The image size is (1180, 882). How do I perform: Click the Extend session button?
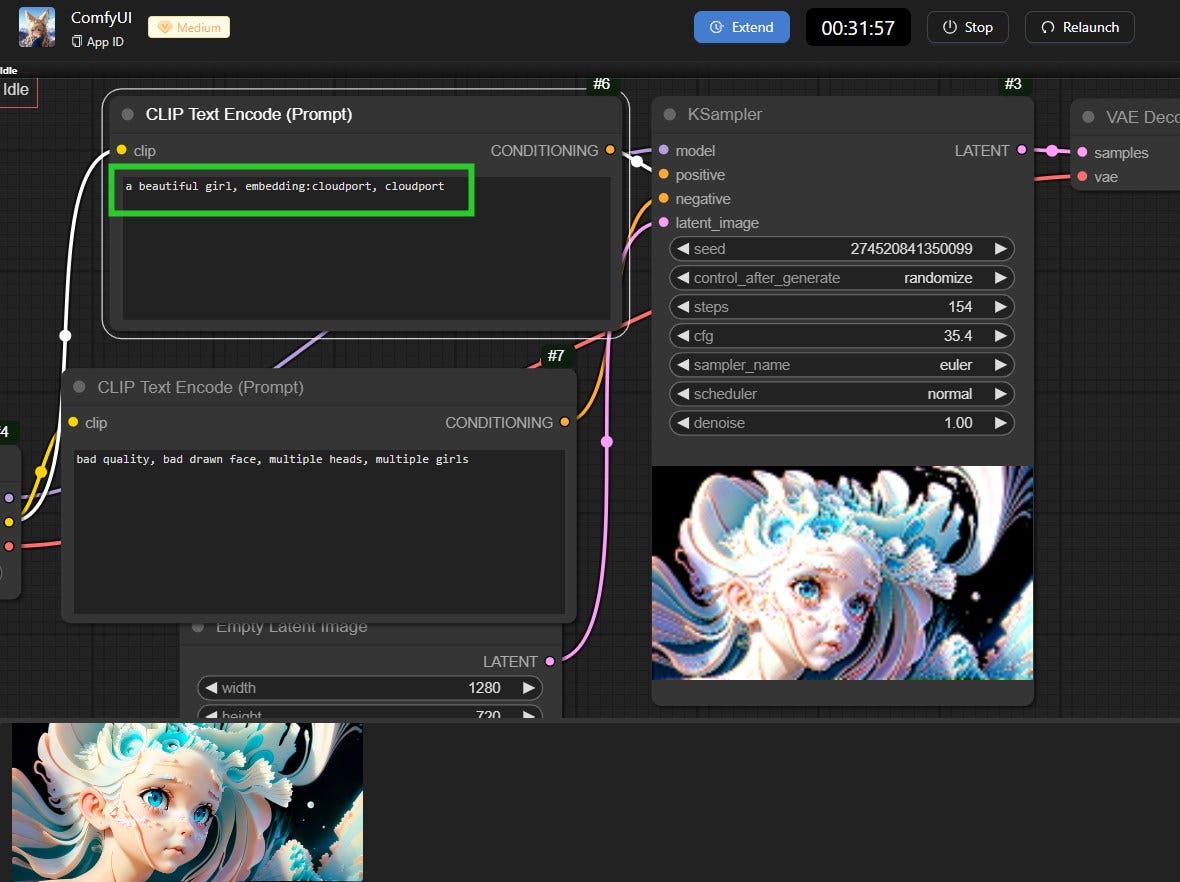click(741, 27)
